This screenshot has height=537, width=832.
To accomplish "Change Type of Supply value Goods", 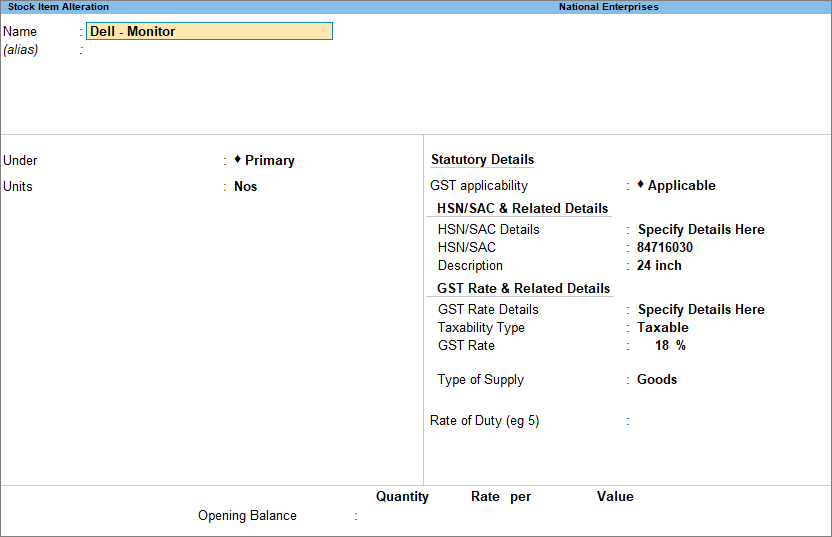I will (657, 379).
